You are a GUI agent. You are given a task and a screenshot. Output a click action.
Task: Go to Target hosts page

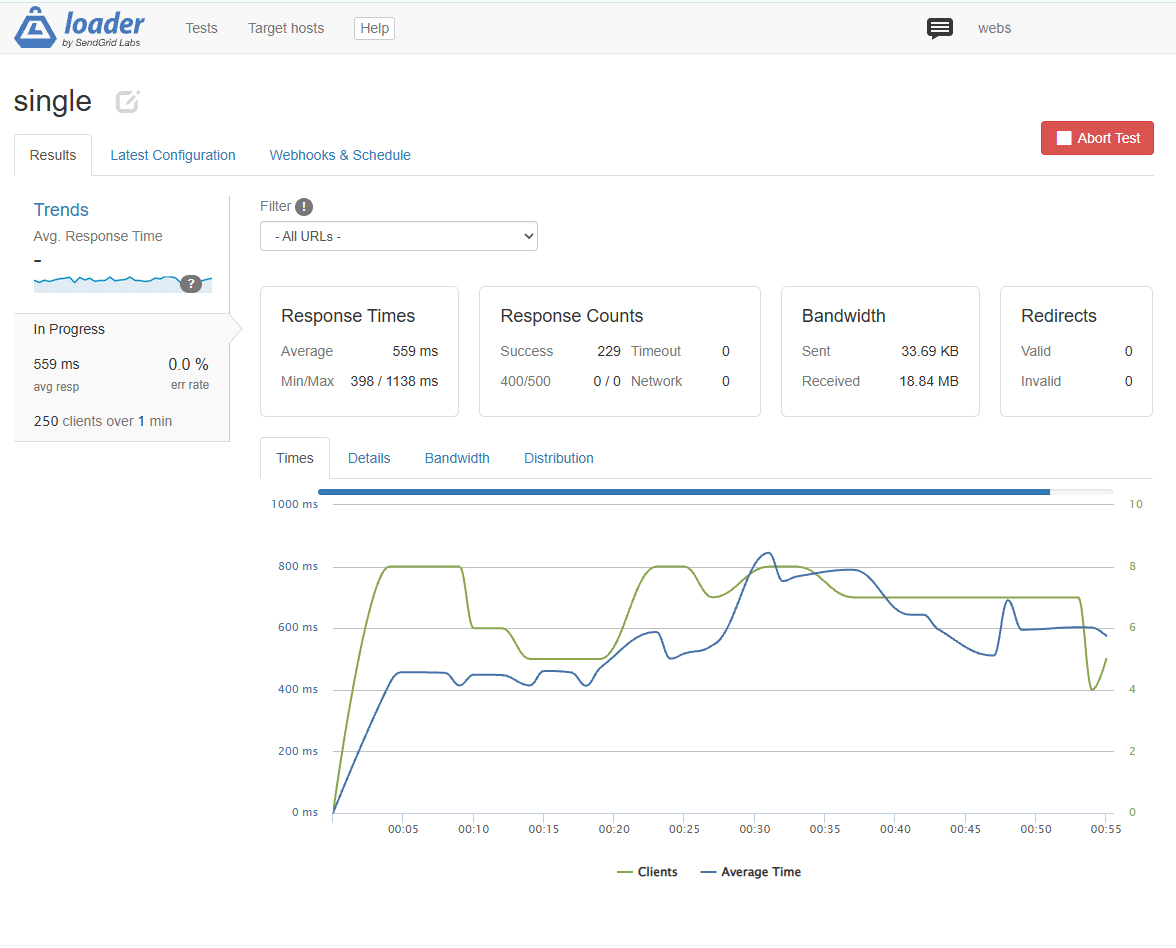click(x=286, y=28)
